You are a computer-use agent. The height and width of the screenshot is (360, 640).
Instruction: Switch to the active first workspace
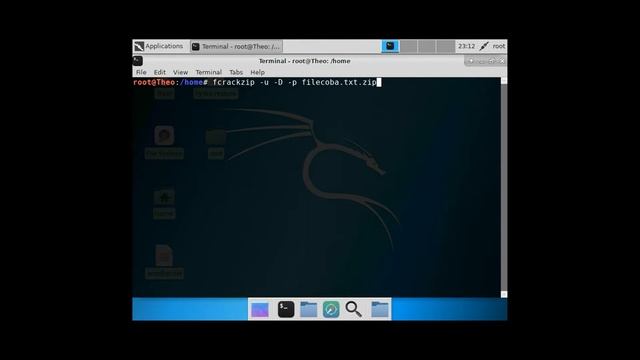pos(390,46)
